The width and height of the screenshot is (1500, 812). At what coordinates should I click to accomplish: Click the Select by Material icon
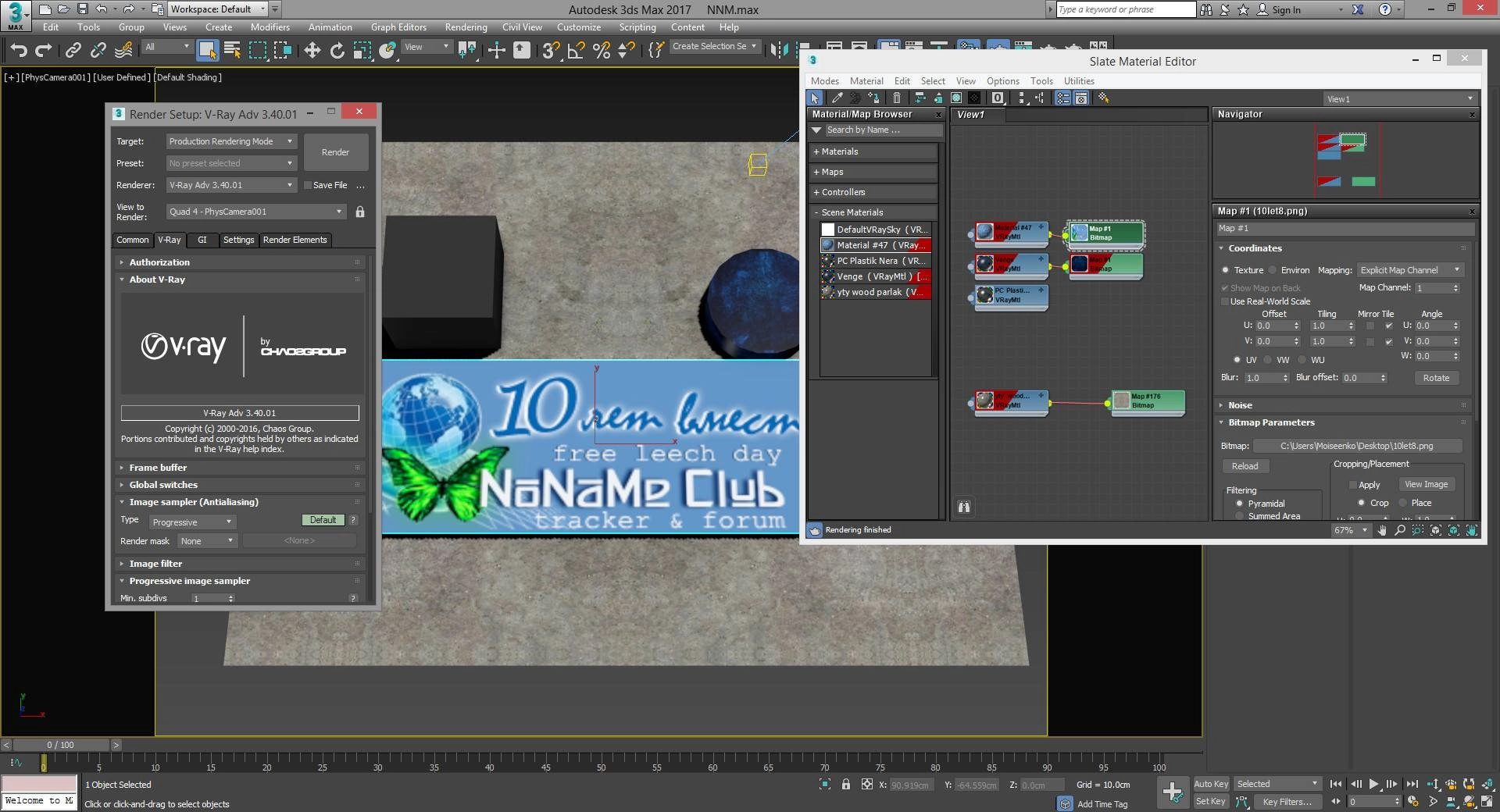1103,98
